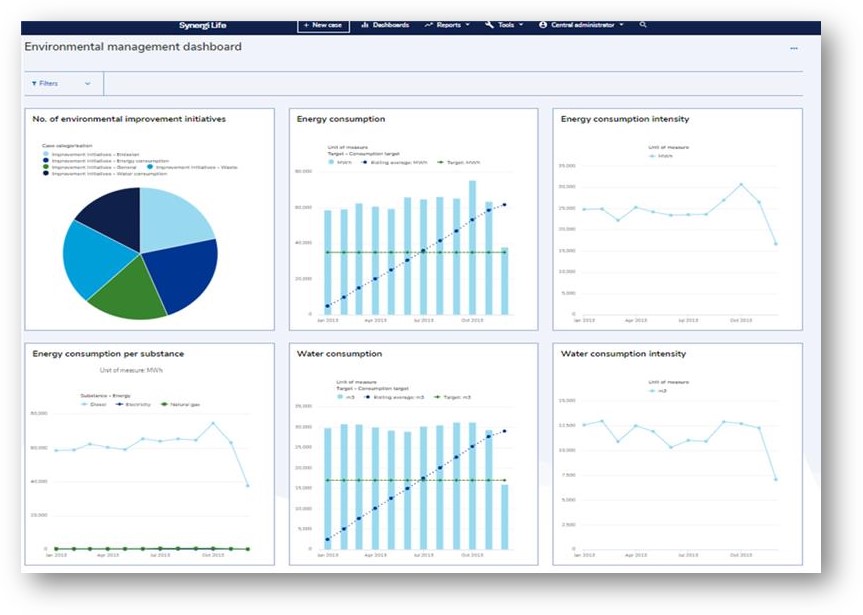Click the wrench icon next to Tools

490,25
